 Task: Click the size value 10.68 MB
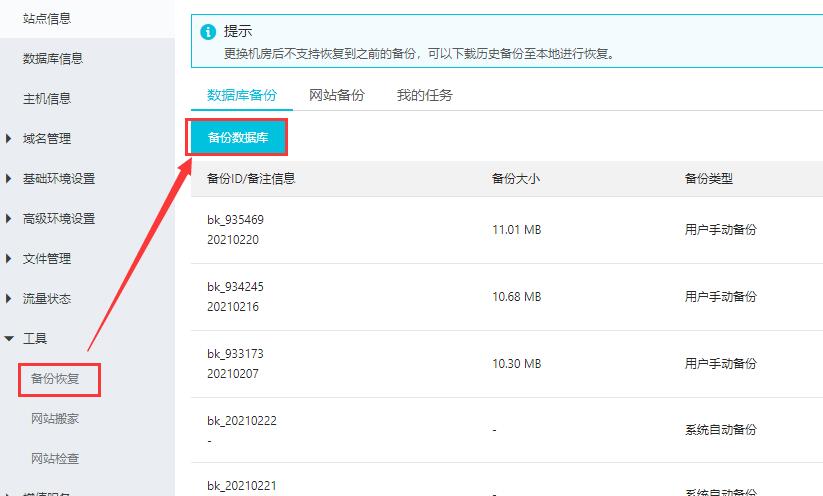coord(516,297)
